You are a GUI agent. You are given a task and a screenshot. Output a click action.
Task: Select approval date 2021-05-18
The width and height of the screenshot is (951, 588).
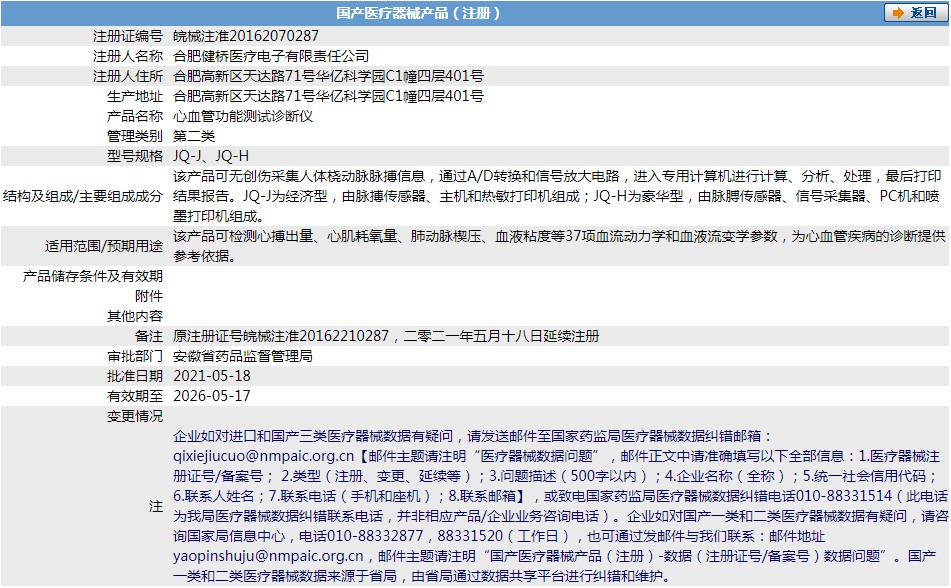click(x=212, y=376)
